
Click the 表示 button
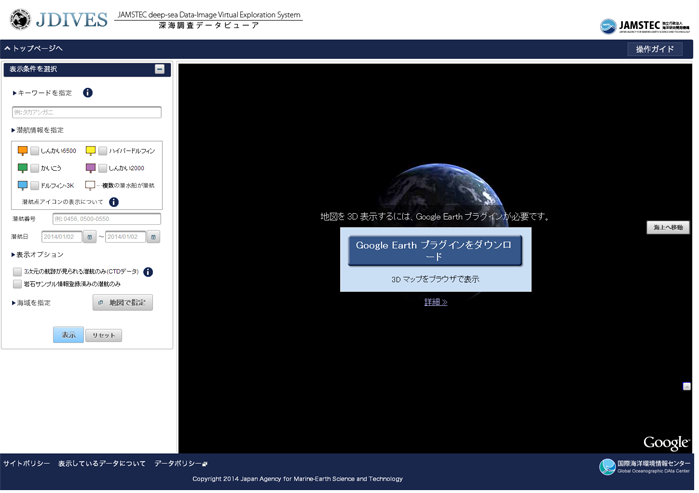pos(68,335)
